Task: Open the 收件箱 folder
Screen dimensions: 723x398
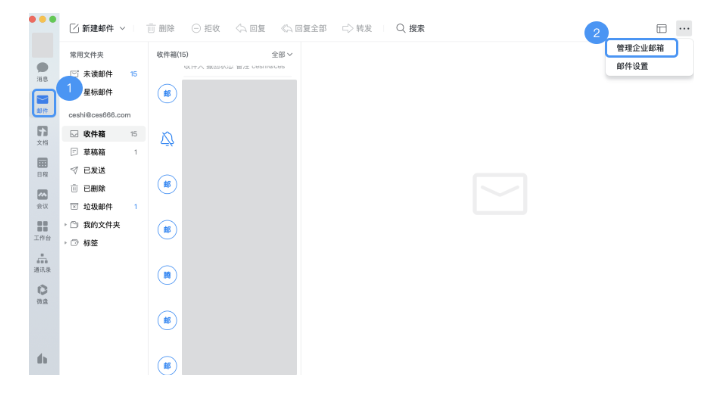Action: 104,134
